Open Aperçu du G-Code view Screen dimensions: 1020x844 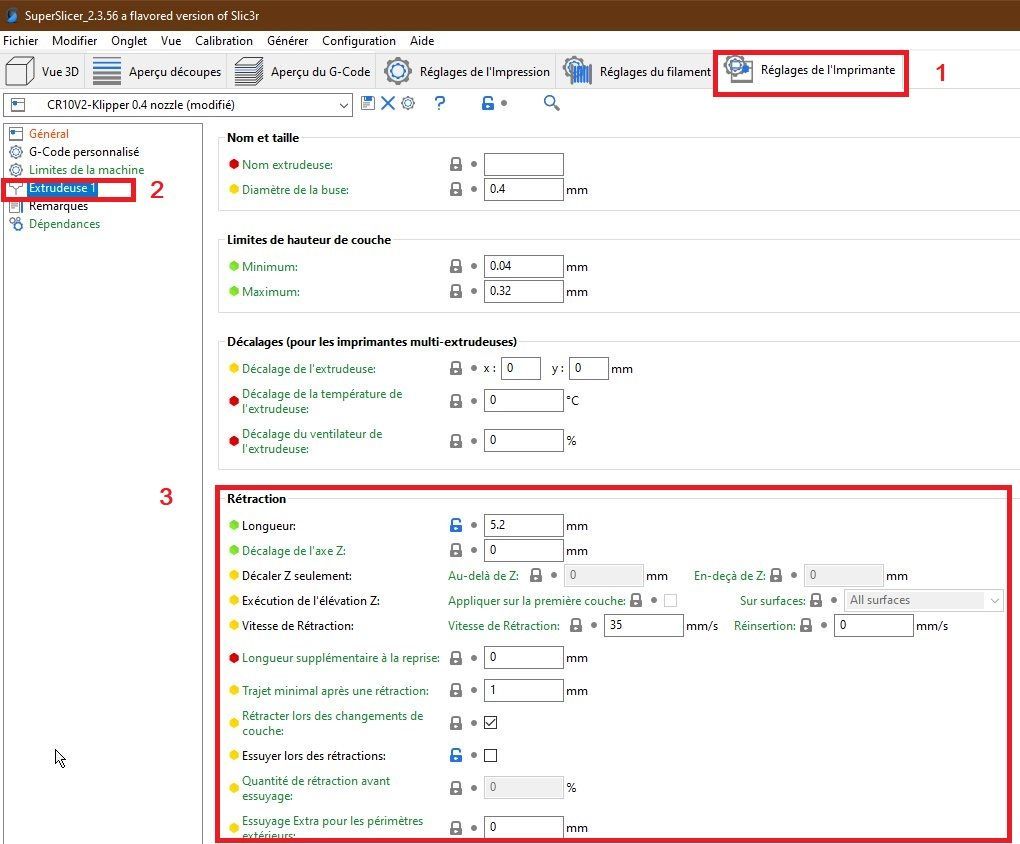302,72
